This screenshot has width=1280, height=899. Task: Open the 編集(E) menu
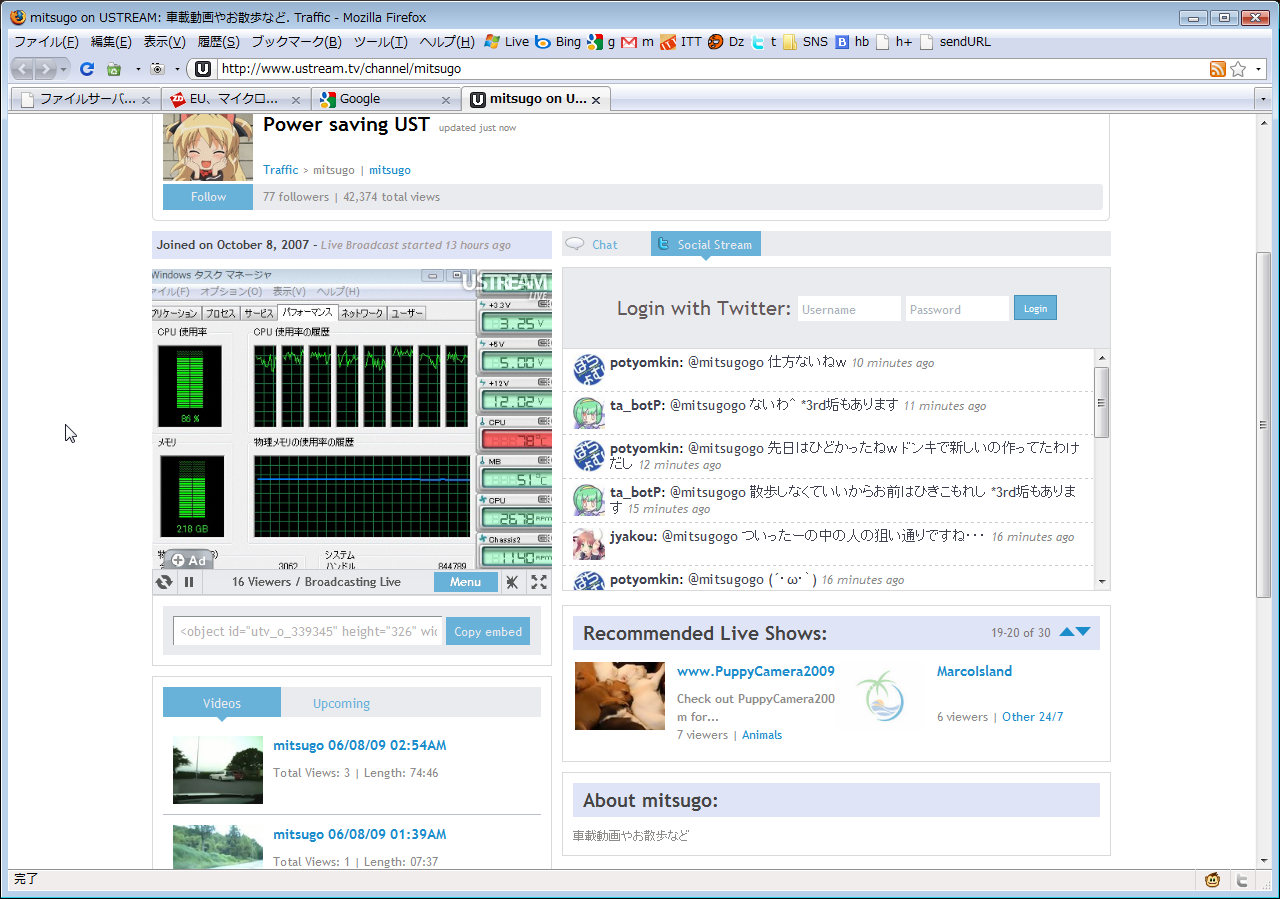(111, 42)
